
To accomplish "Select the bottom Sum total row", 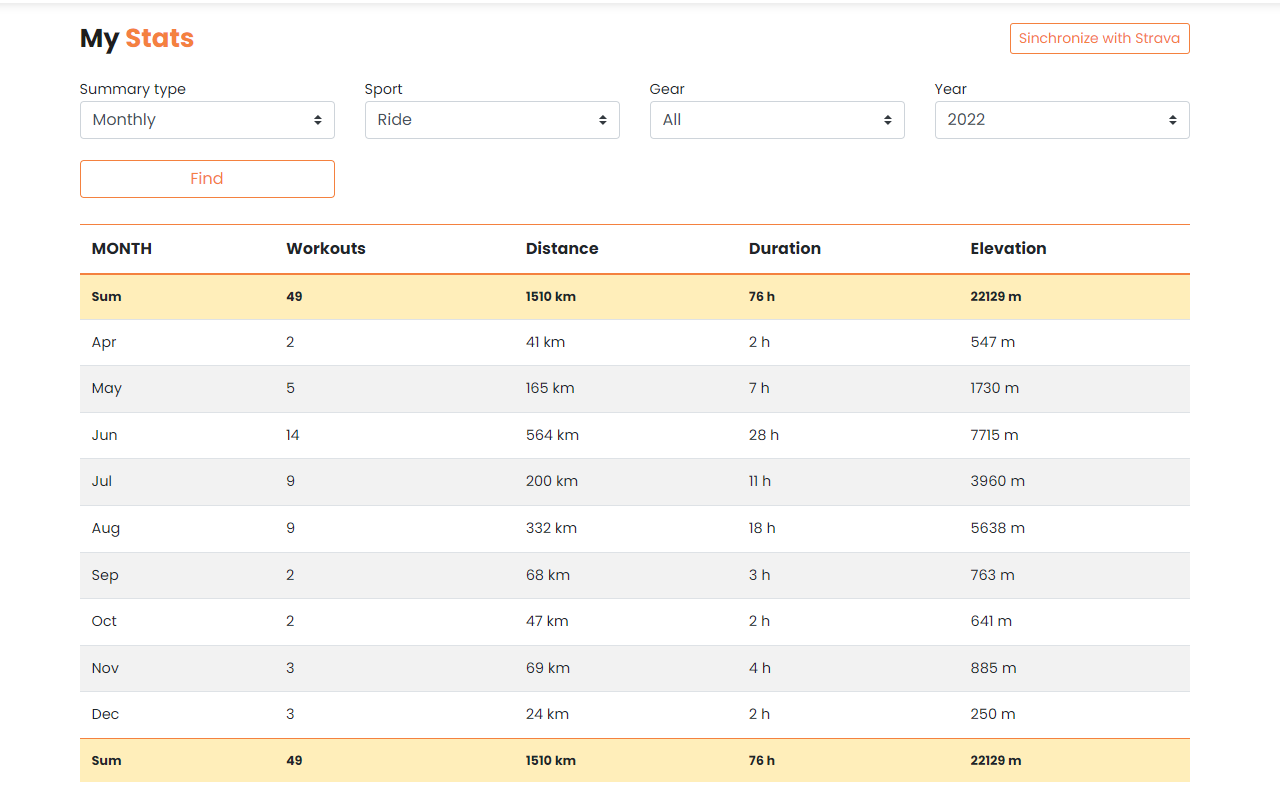I will [635, 760].
